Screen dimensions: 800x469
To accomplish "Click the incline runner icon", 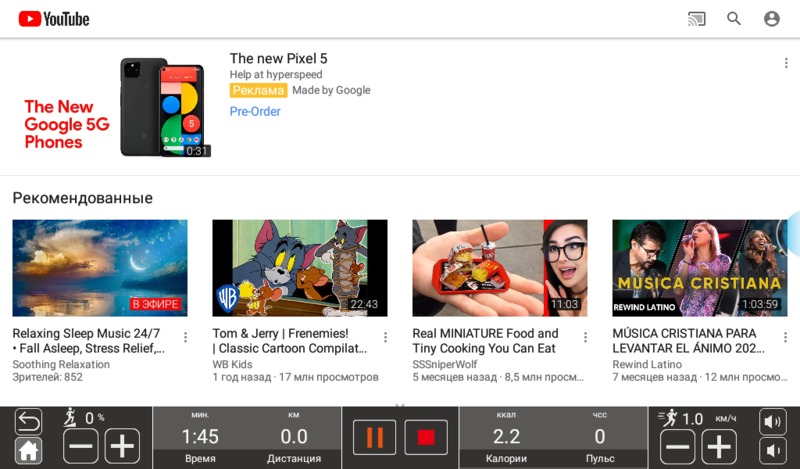I will coord(70,417).
